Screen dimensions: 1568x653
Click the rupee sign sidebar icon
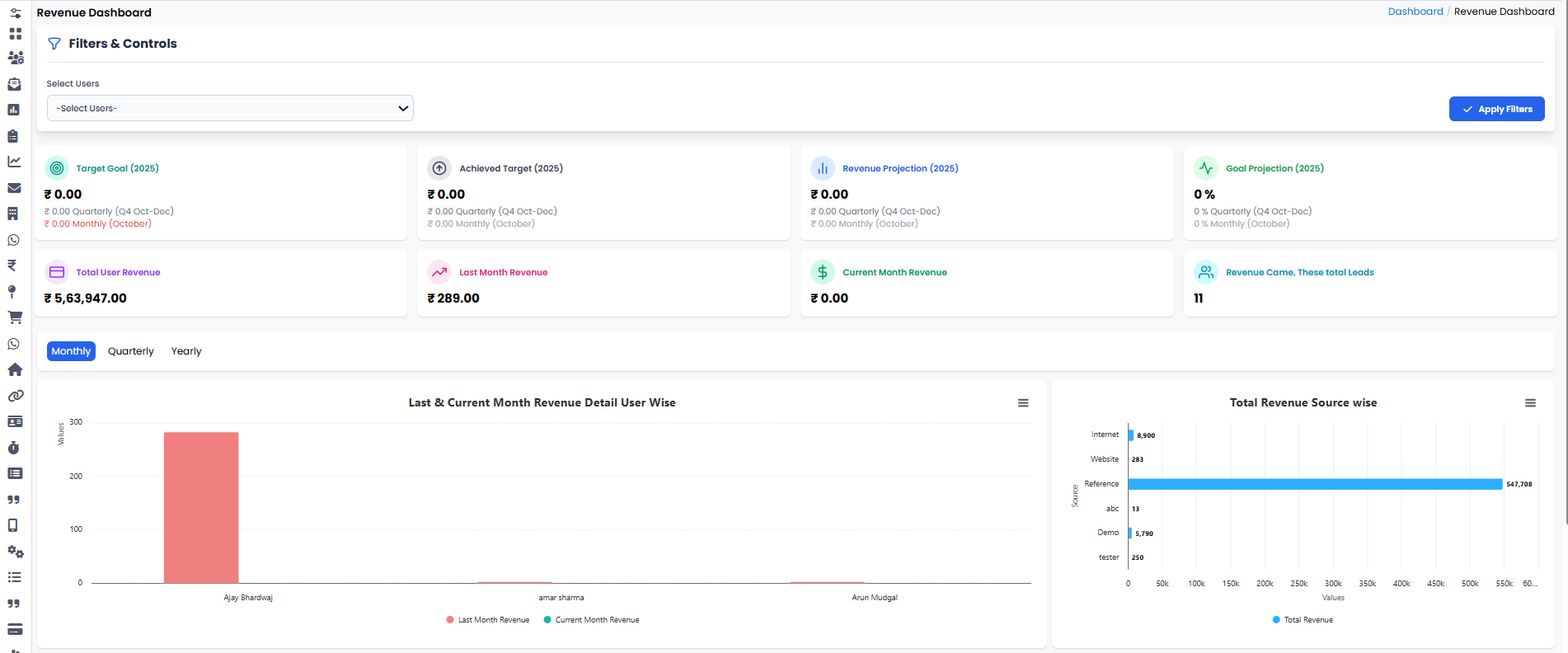pos(12,265)
